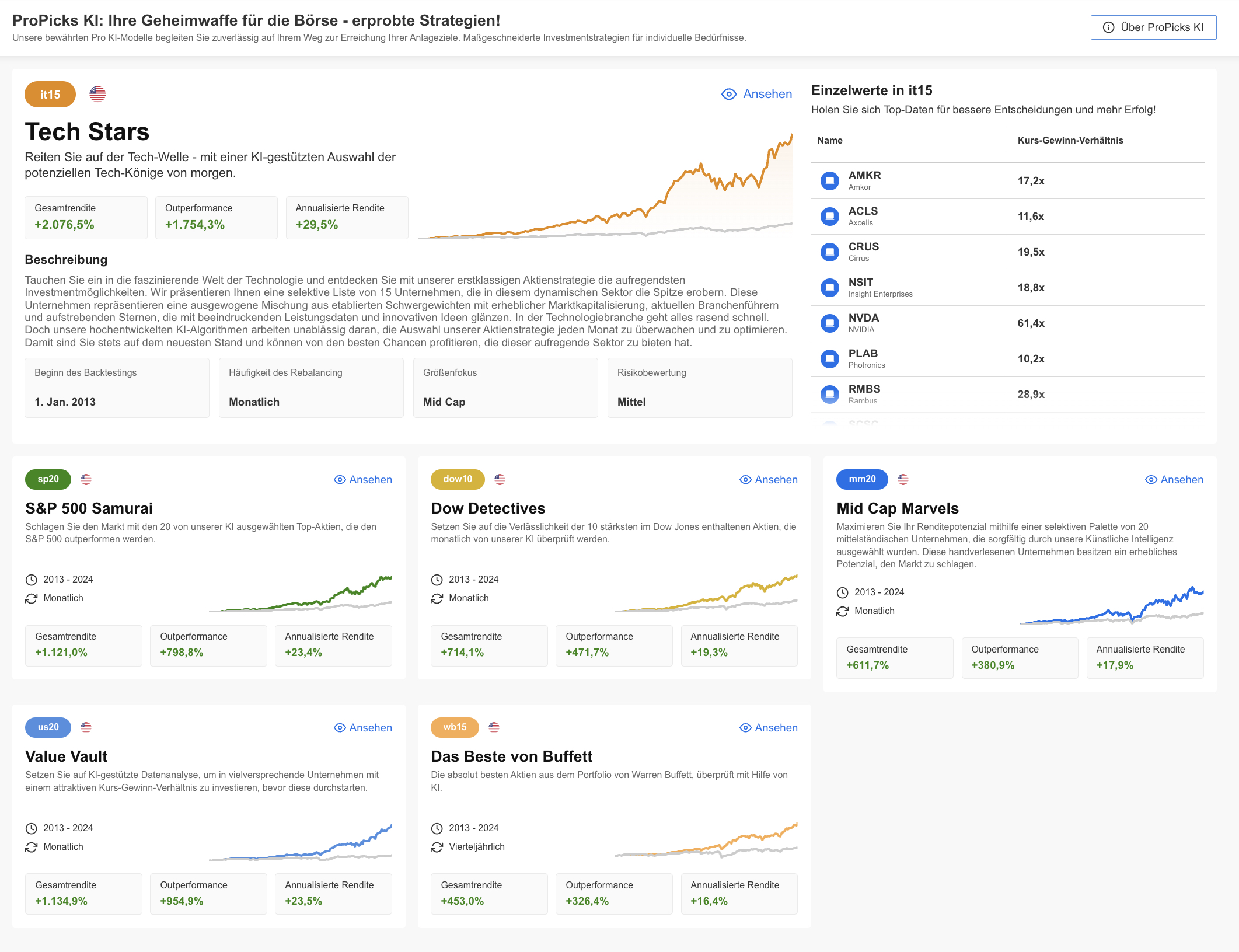Screen dimensions: 1239x952
Task: View the Tech Stars strategy via Ansehen
Action: (757, 94)
